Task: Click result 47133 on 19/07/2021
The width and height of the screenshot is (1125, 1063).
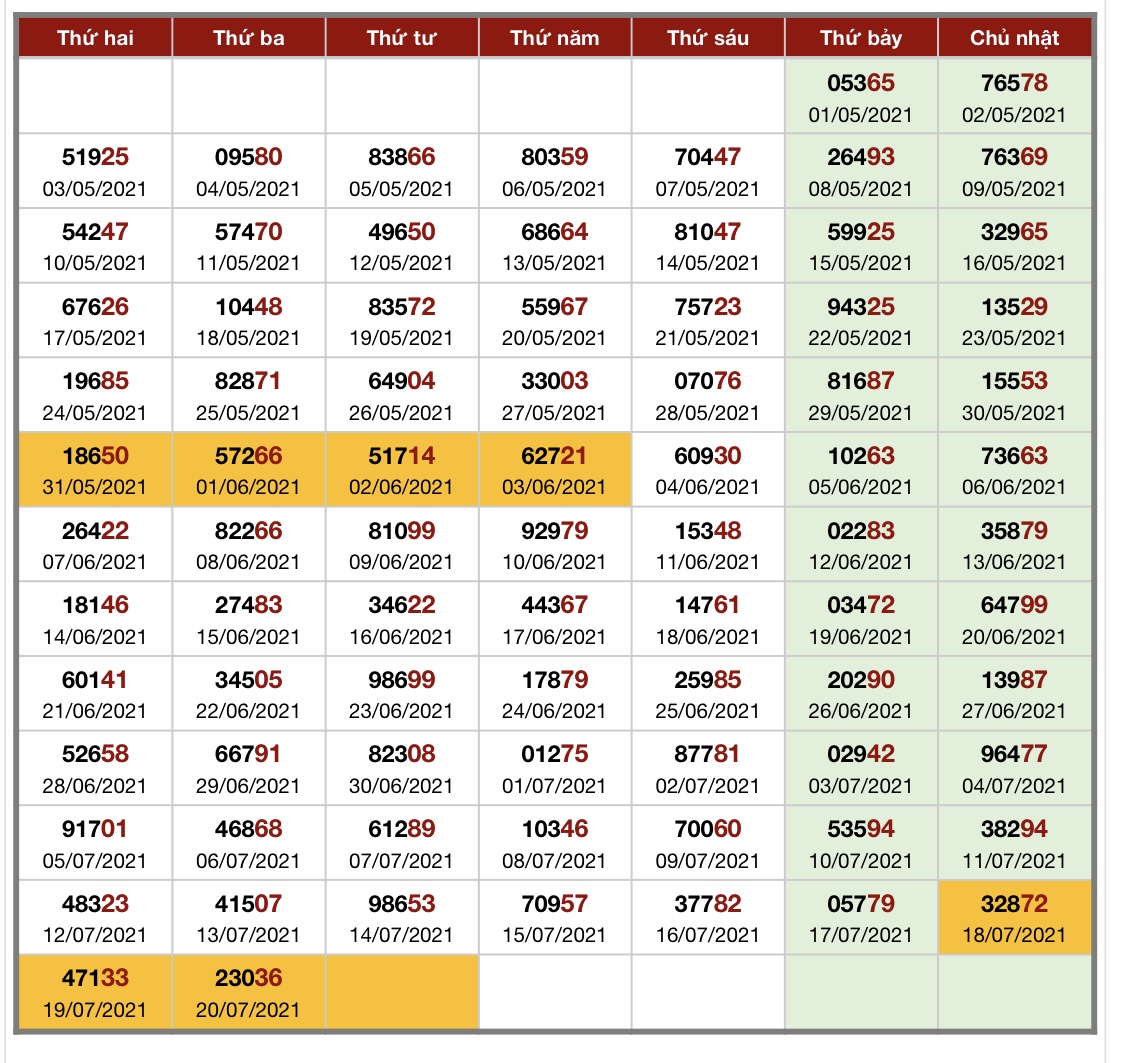Action: (95, 992)
